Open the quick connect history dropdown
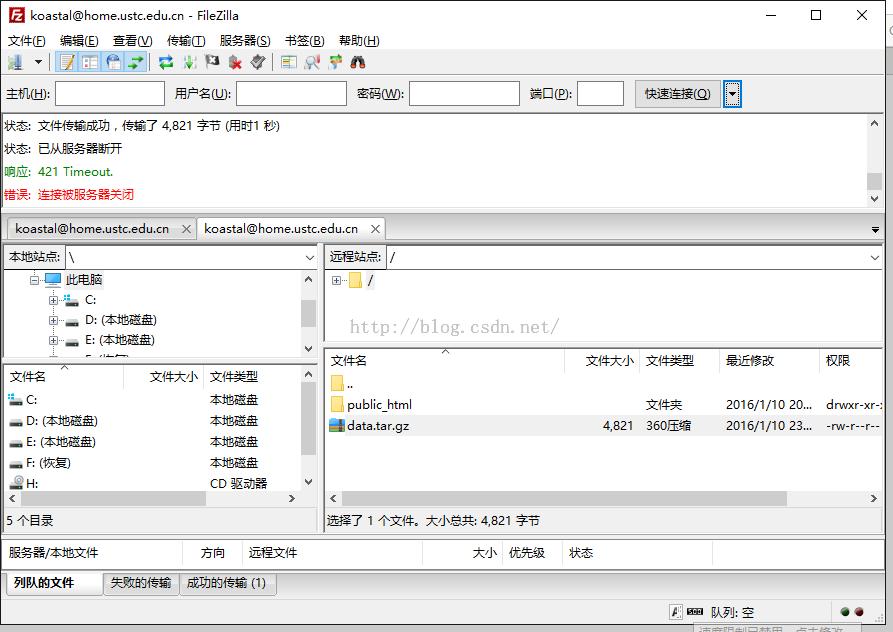Viewport: 893px width, 632px height. [732, 93]
